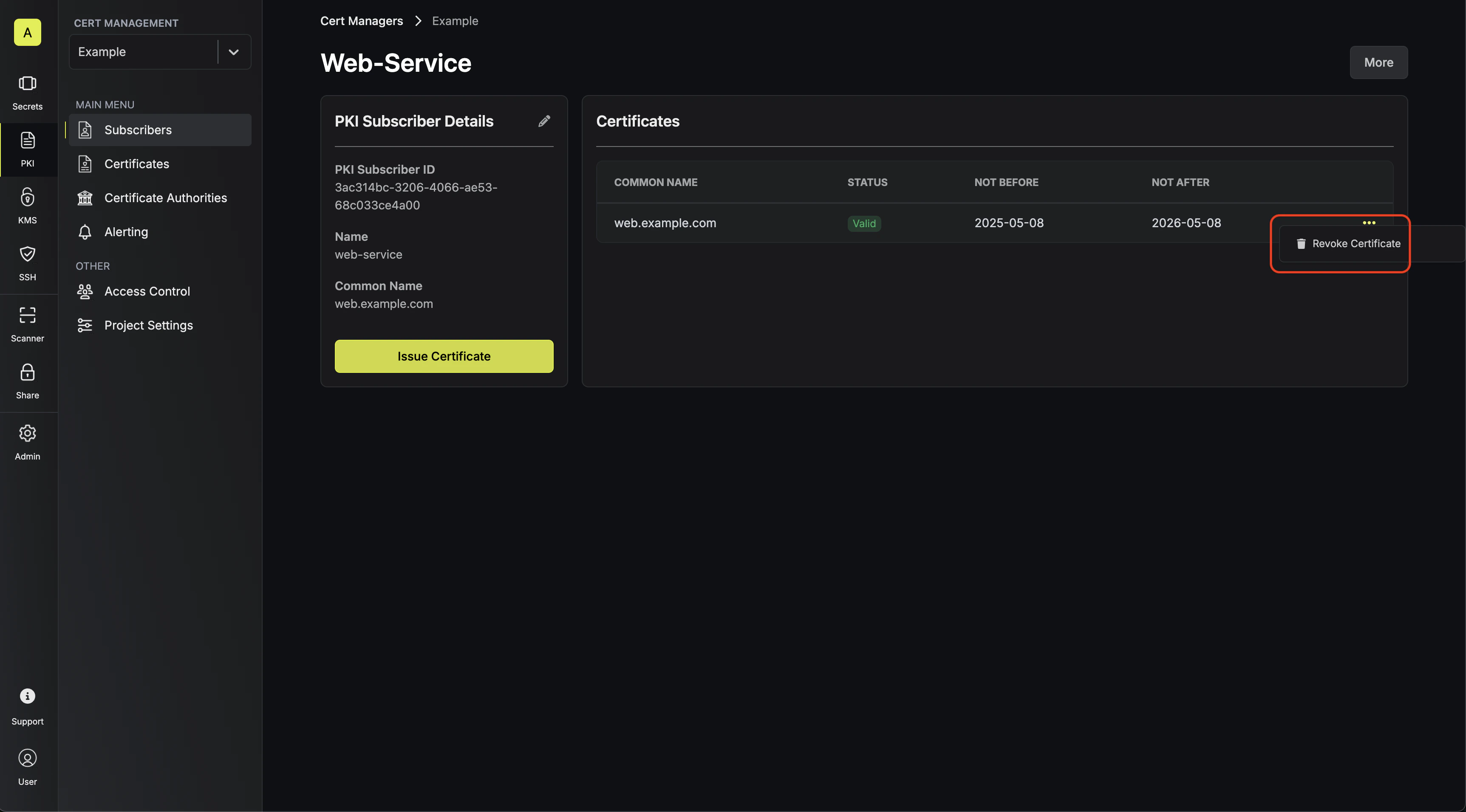This screenshot has height=812, width=1466.
Task: Click the Access Control people icon
Action: pyautogui.click(x=85, y=291)
